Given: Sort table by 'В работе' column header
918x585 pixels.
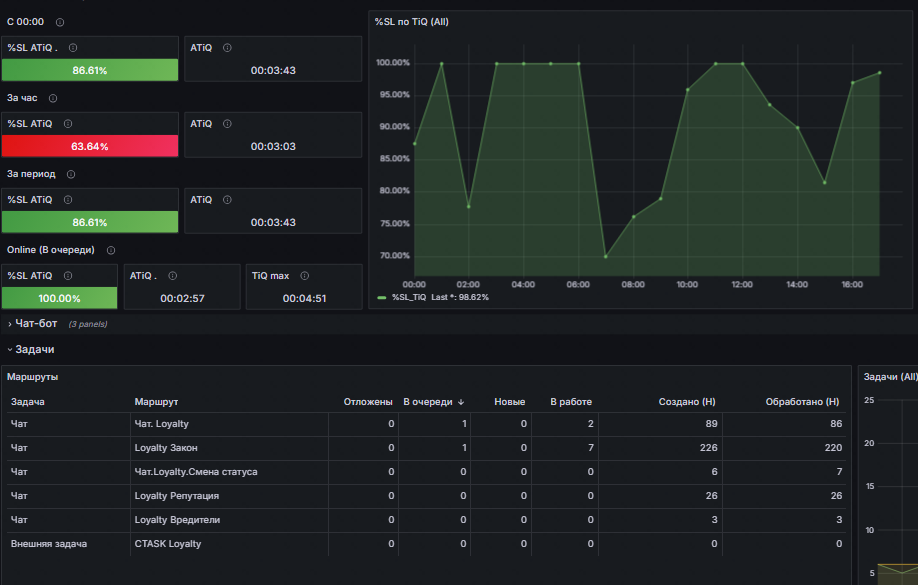Looking at the screenshot, I should point(571,402).
